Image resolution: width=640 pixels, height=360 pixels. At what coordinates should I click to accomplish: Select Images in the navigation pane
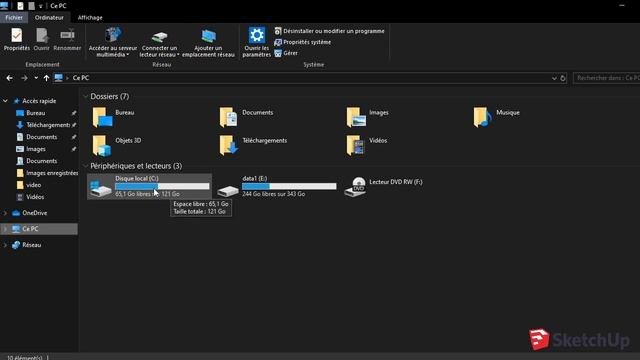click(36, 149)
